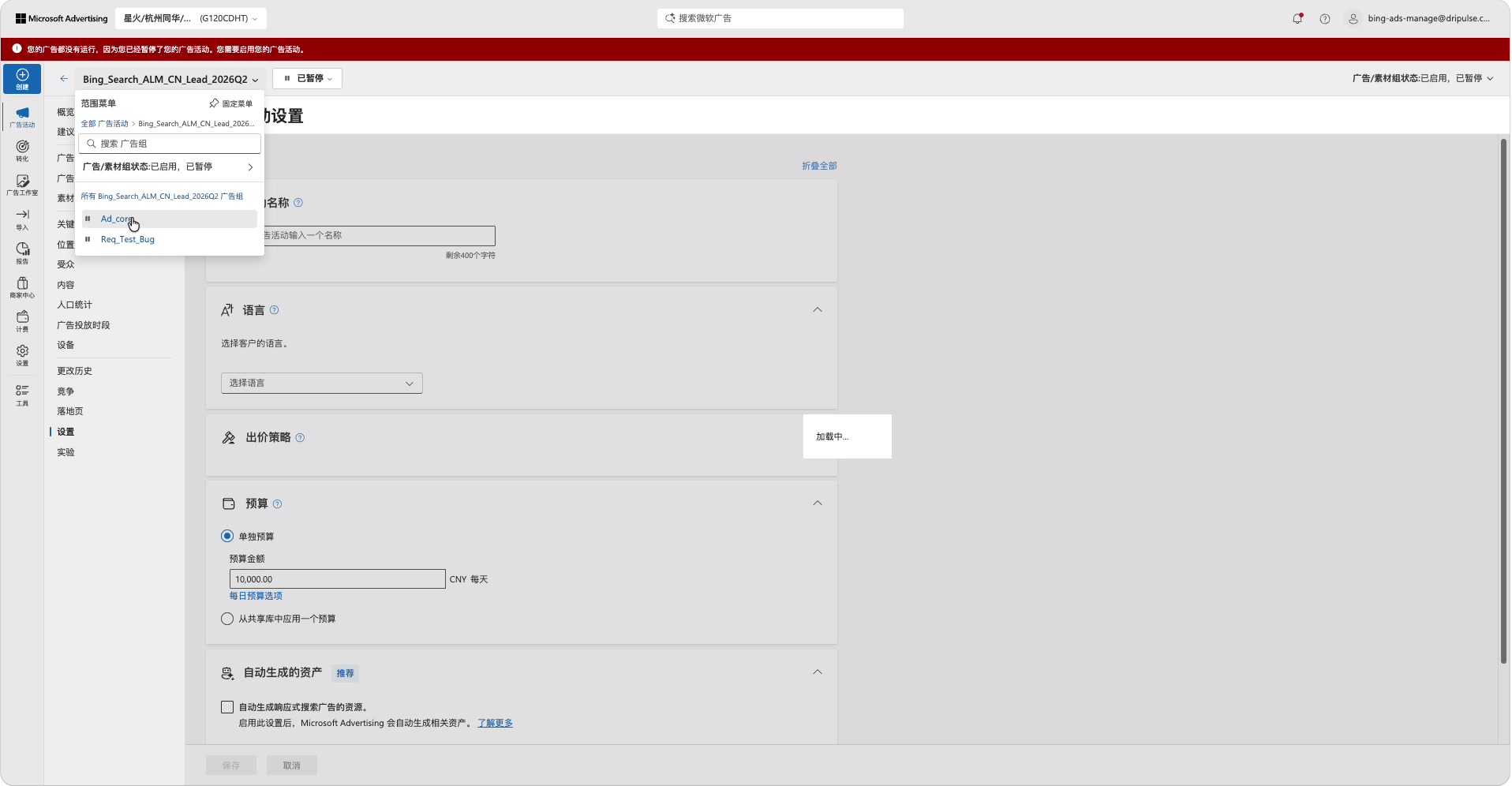Image resolution: width=1512 pixels, height=786 pixels.
Task: Expand 广告/素材组状态 filter row in scope menu
Action: (x=169, y=167)
